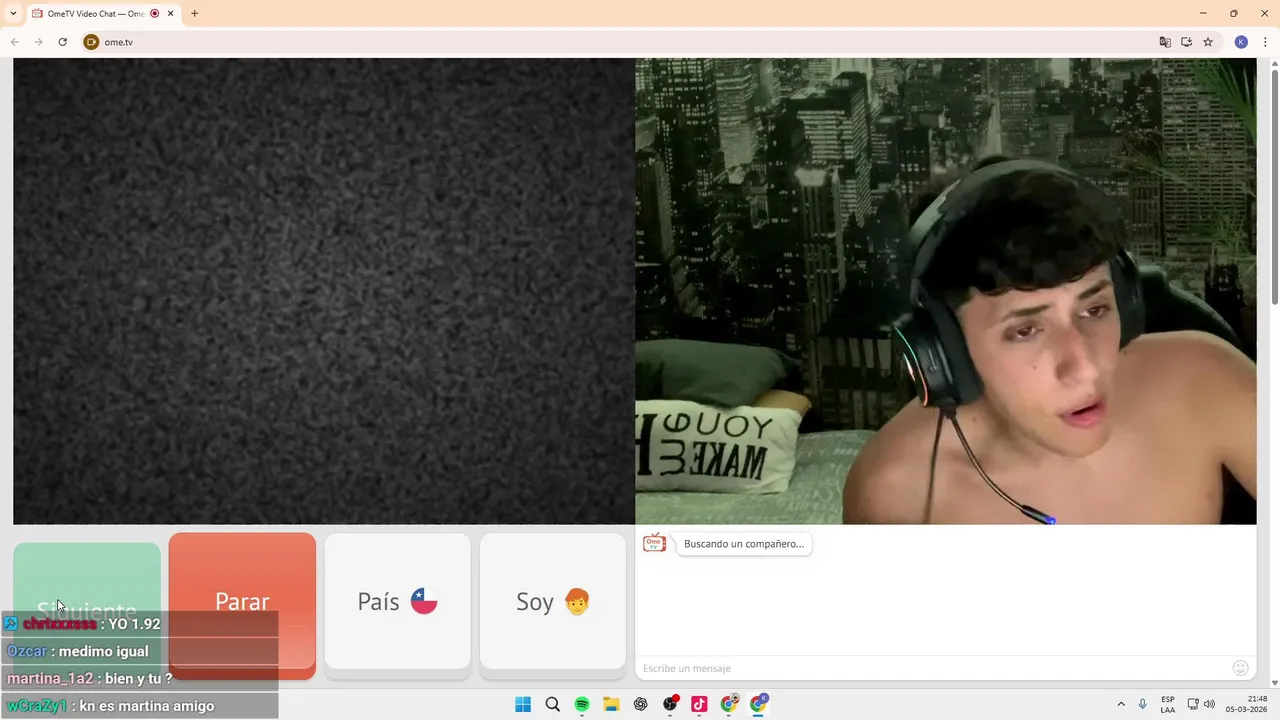Expand the system tray hidden icons chevron
Image resolution: width=1280 pixels, height=720 pixels.
(x=1121, y=704)
